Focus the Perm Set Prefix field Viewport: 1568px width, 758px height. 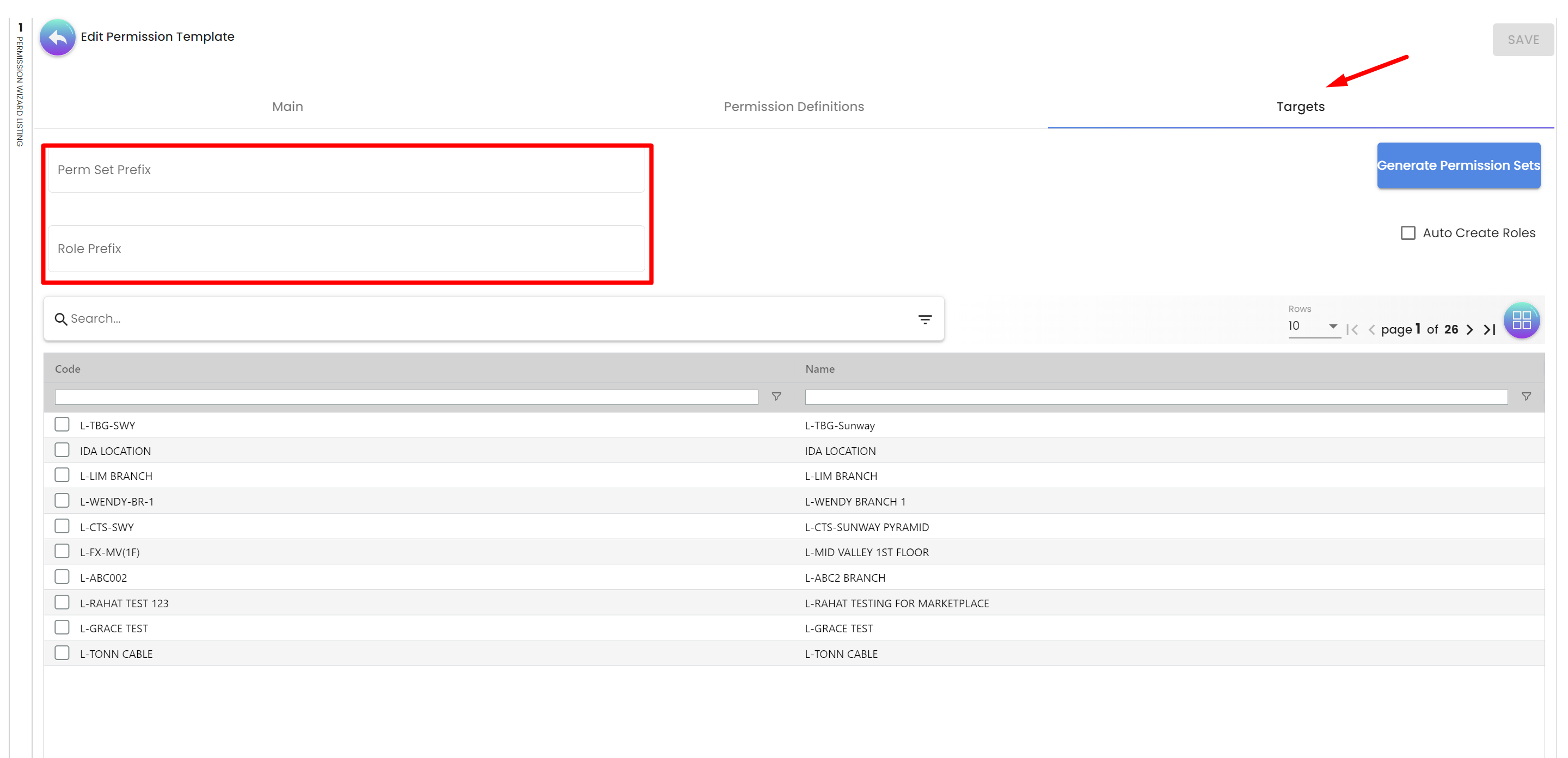point(346,170)
